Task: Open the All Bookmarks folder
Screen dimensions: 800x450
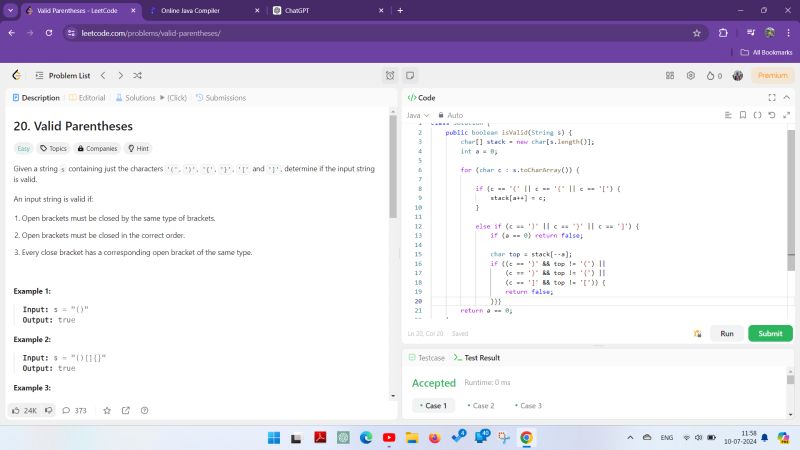Action: tap(766, 53)
